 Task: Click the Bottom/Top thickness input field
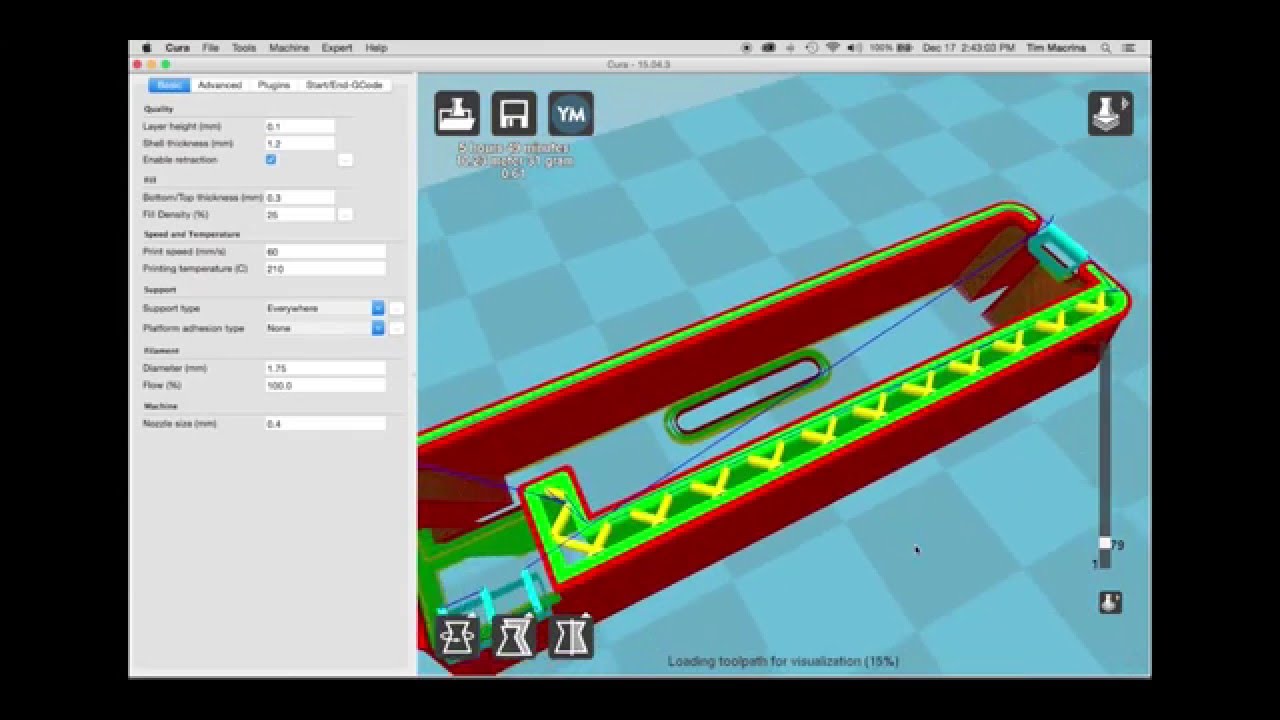coord(300,198)
